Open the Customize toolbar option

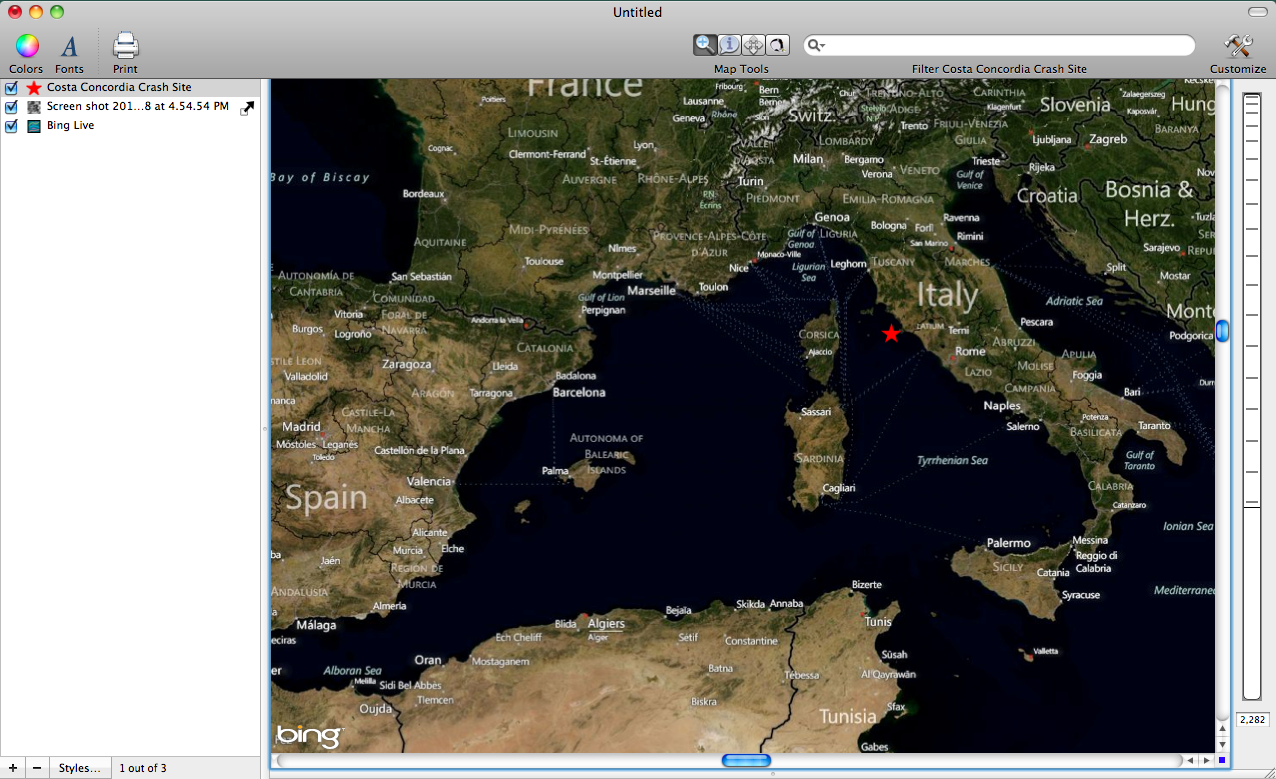[1238, 46]
